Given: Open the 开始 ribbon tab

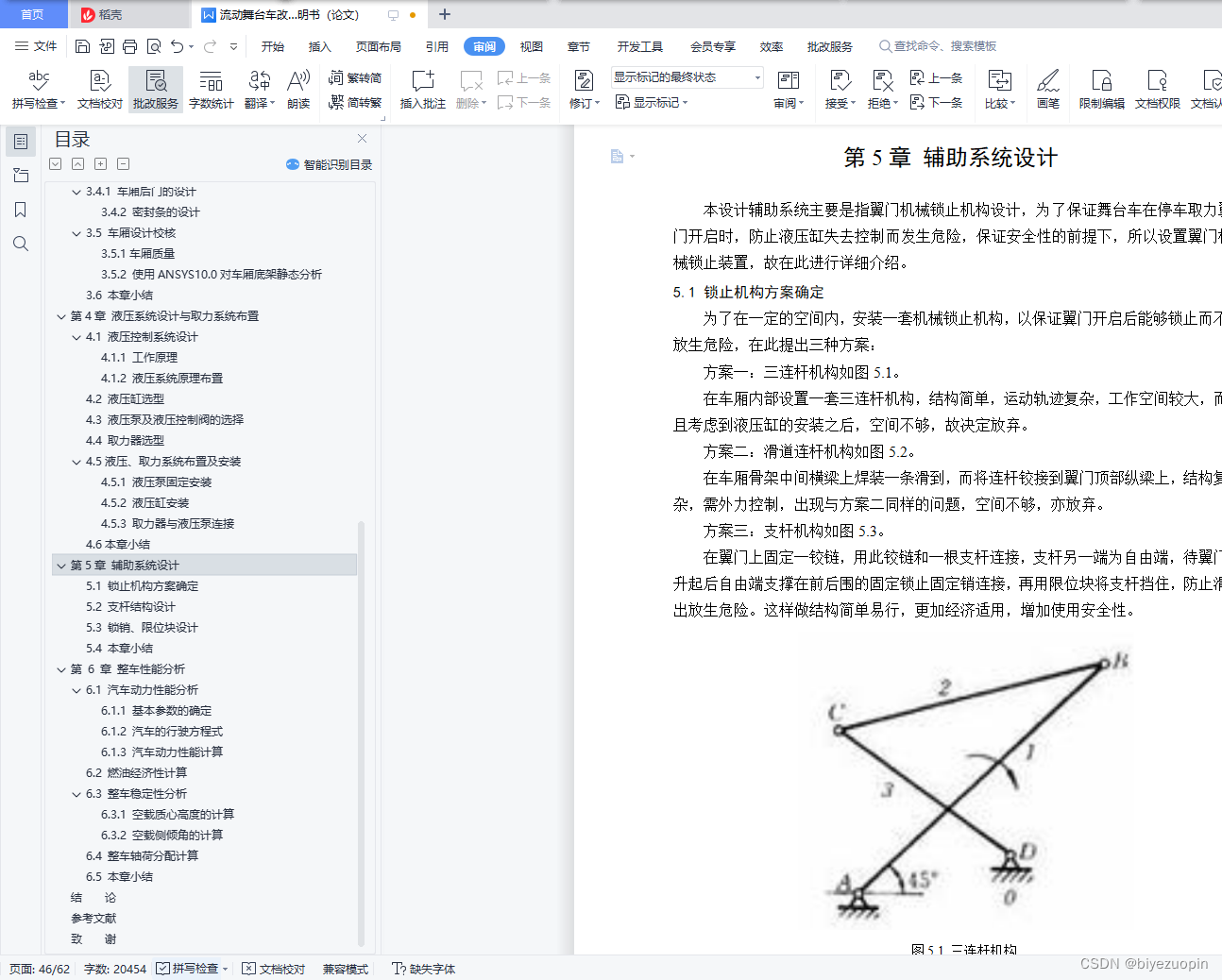Looking at the screenshot, I should pos(273,46).
